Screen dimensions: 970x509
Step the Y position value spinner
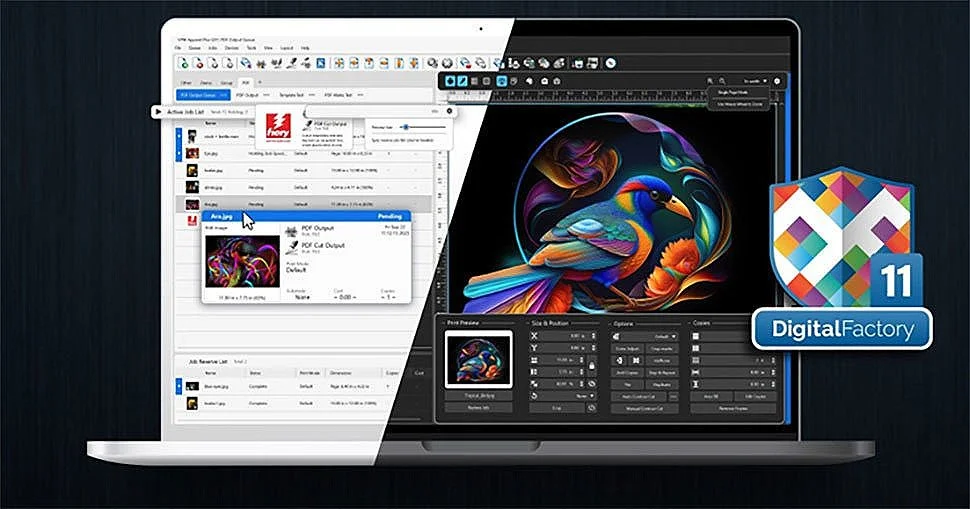593,348
